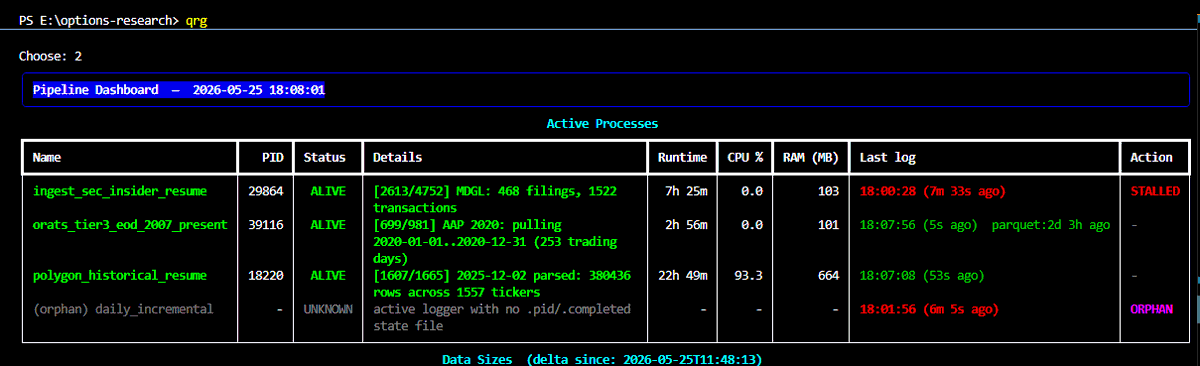
Task: Click the '(orphan) daily_incremental' row name
Action: (123, 309)
